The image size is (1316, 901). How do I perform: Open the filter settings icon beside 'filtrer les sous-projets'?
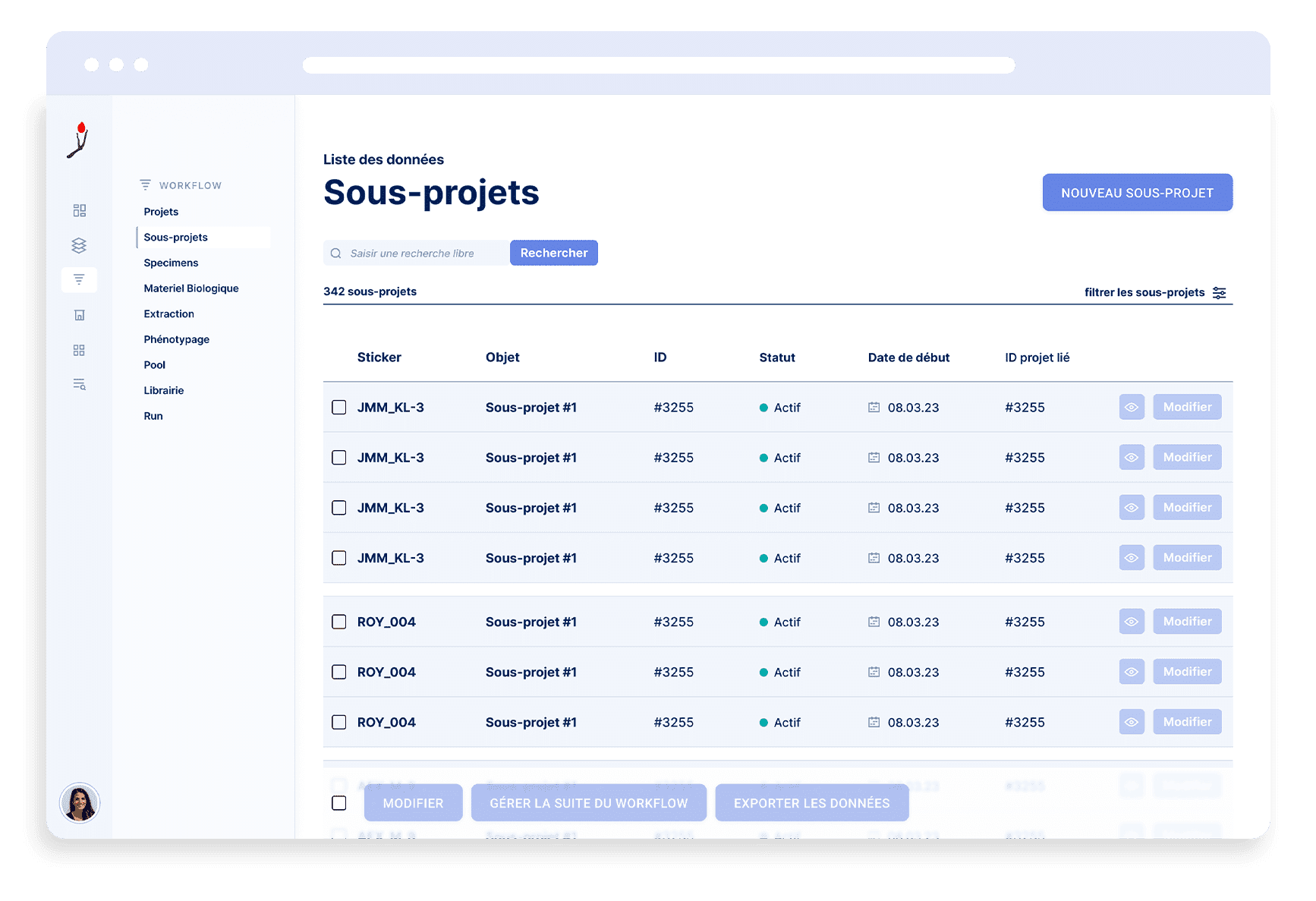(1220, 292)
